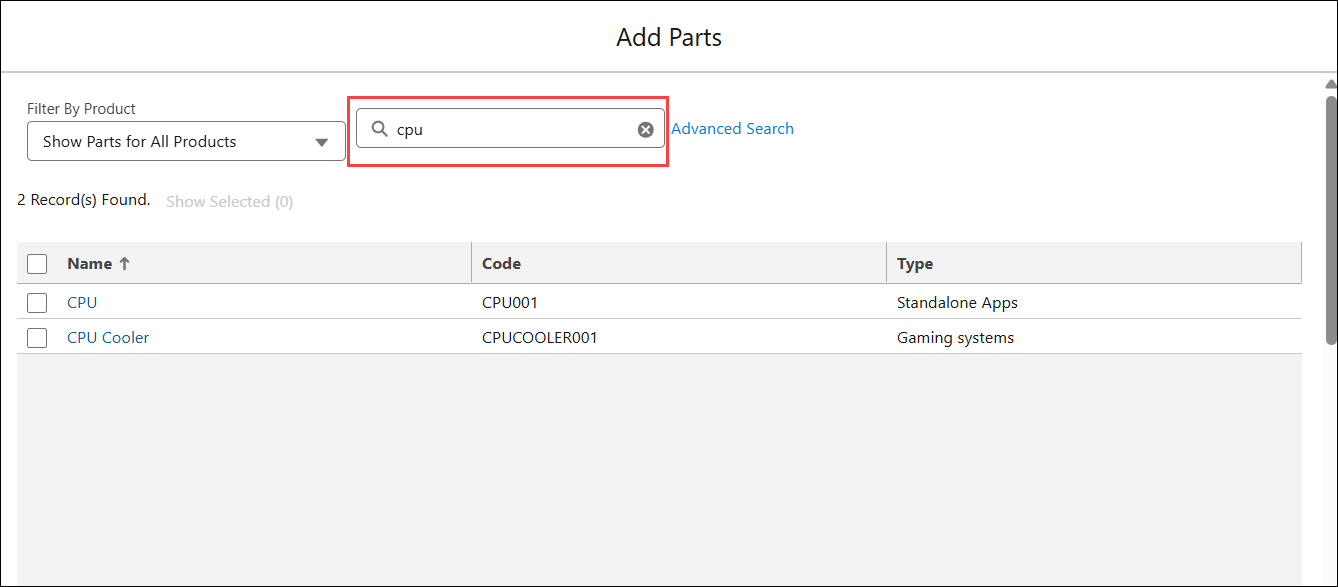Click inside the cpu search field
The height and width of the screenshot is (587, 1338).
[x=510, y=129]
